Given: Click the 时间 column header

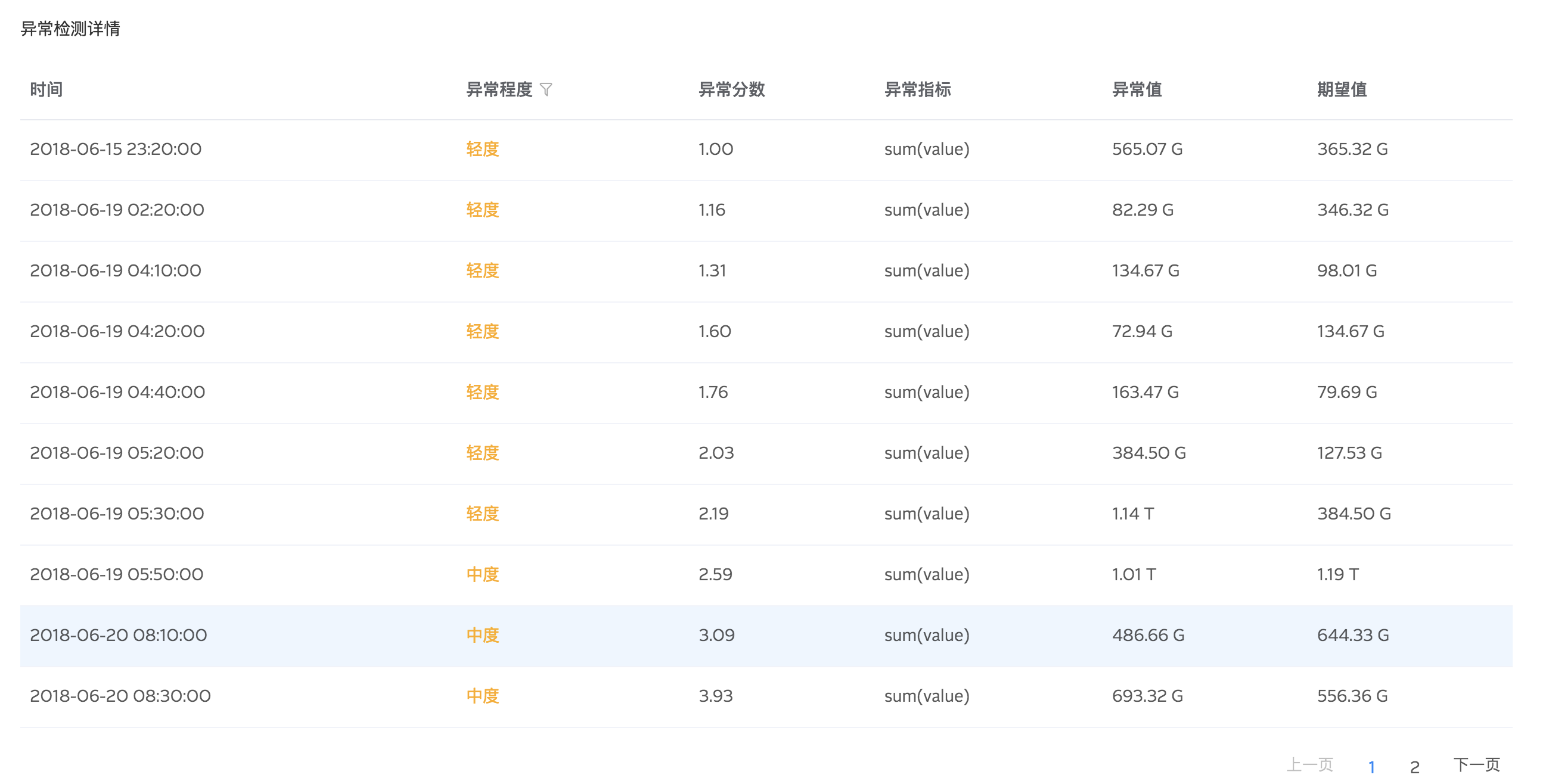Looking at the screenshot, I should pyautogui.click(x=46, y=90).
